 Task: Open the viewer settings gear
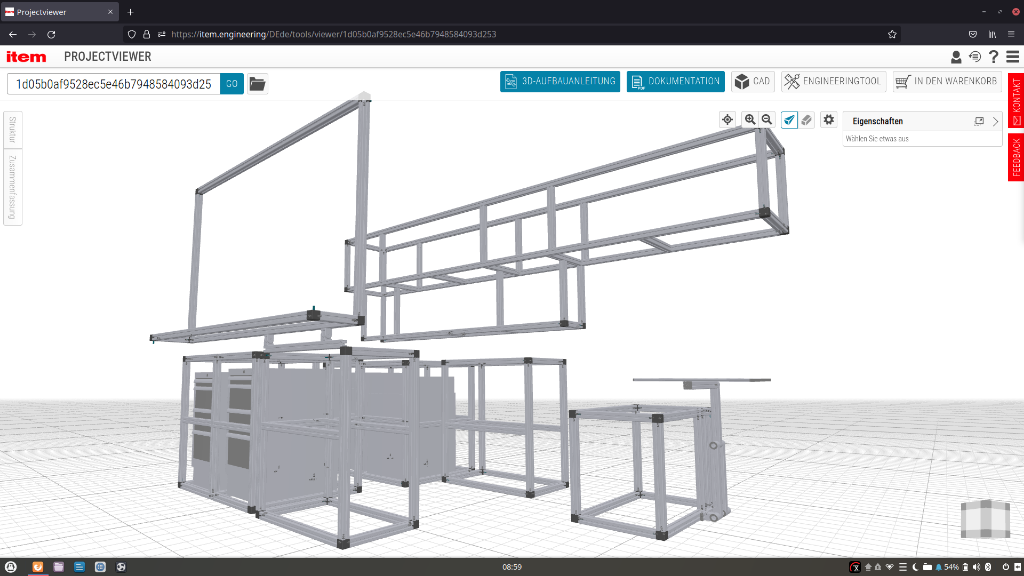pos(829,120)
